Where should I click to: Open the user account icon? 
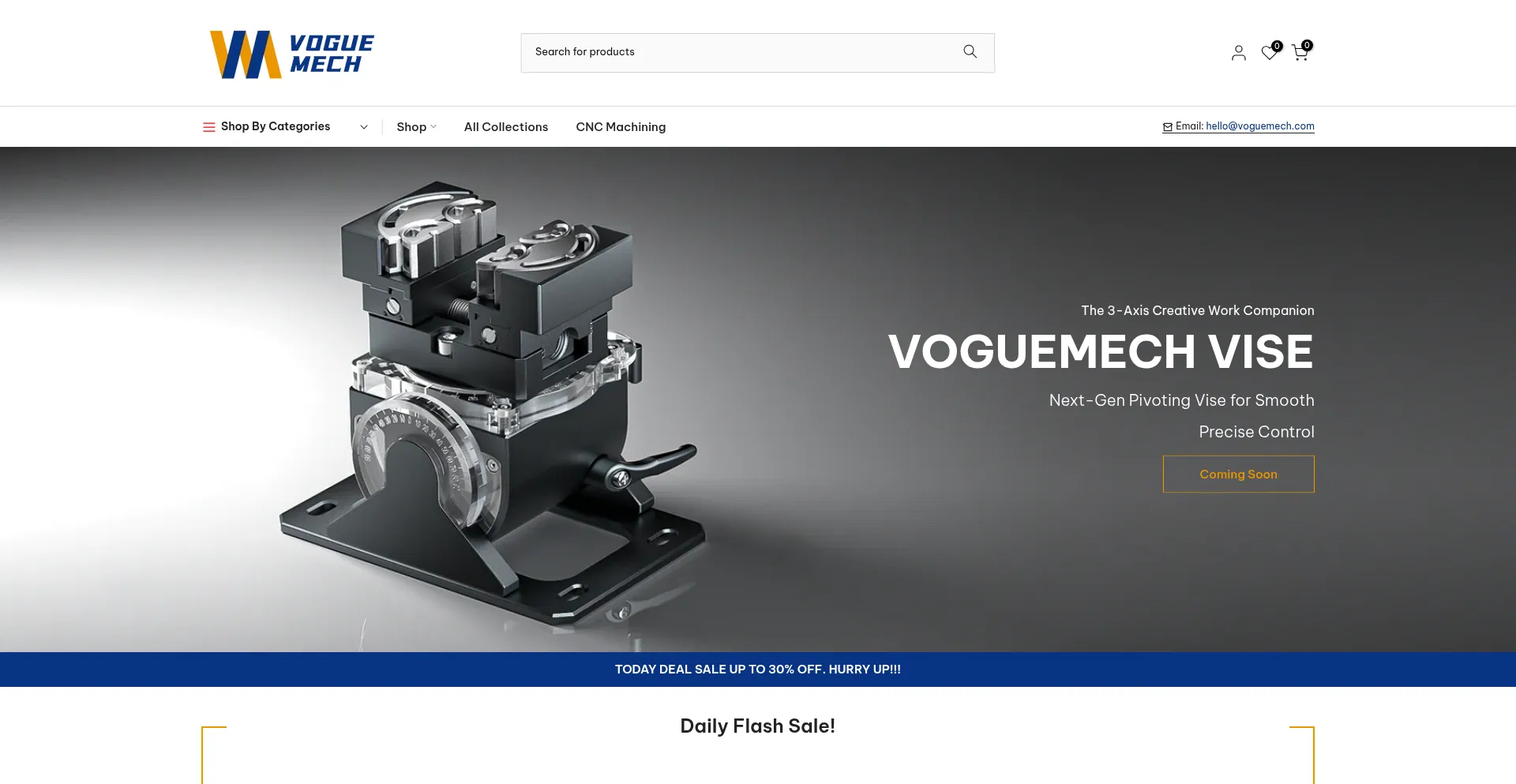pyautogui.click(x=1238, y=53)
